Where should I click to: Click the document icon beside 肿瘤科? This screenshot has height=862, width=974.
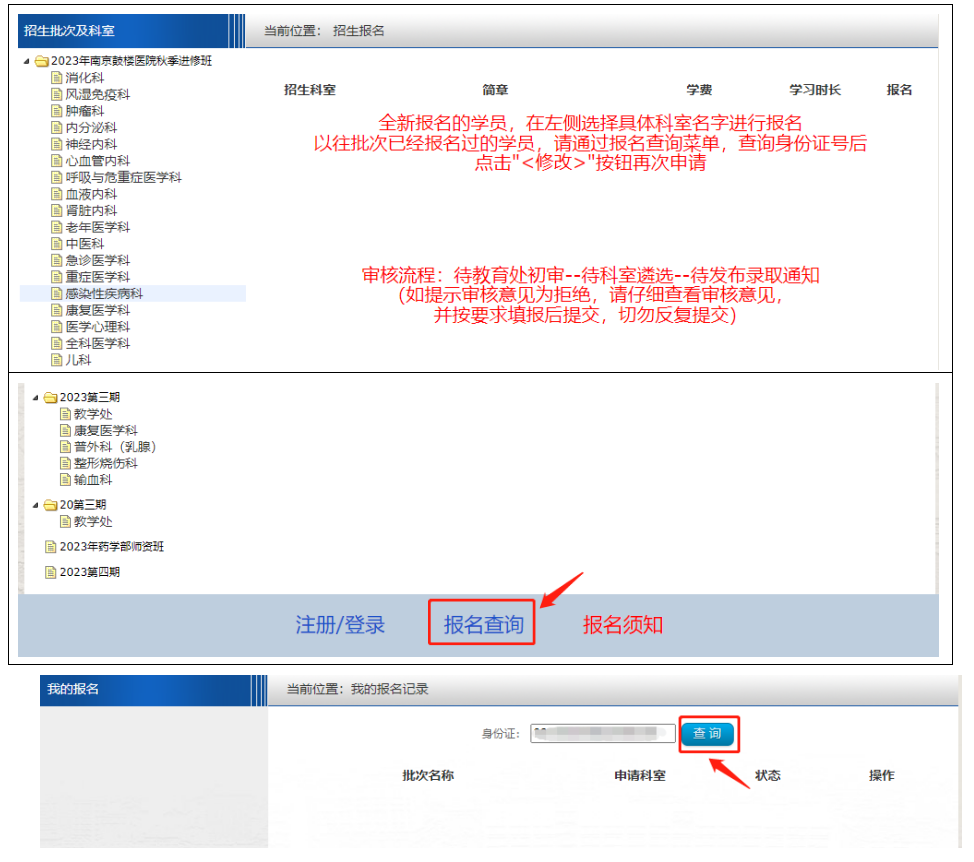[57, 111]
